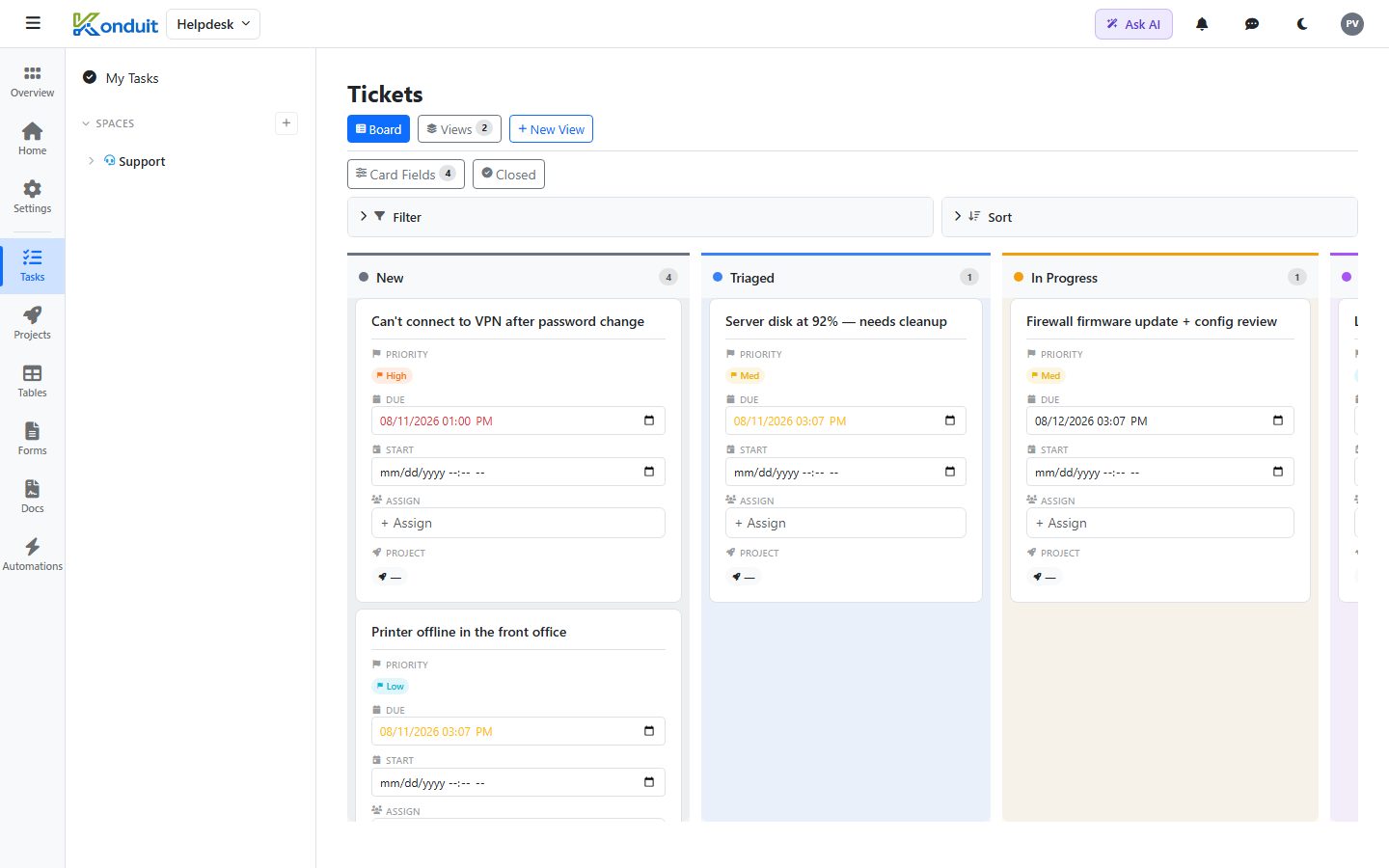This screenshot has width=1389, height=868.
Task: Click the In Progress column header
Action: 1160,278
